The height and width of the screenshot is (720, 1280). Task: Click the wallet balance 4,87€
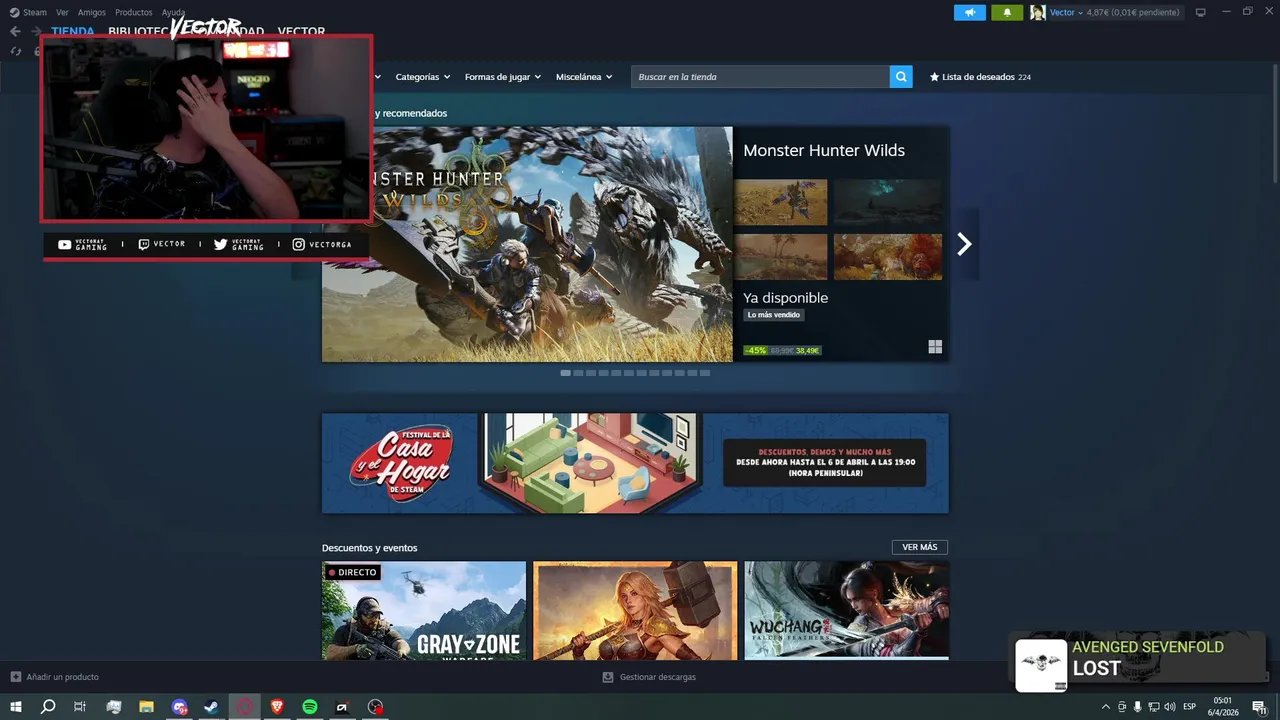[1133, 12]
